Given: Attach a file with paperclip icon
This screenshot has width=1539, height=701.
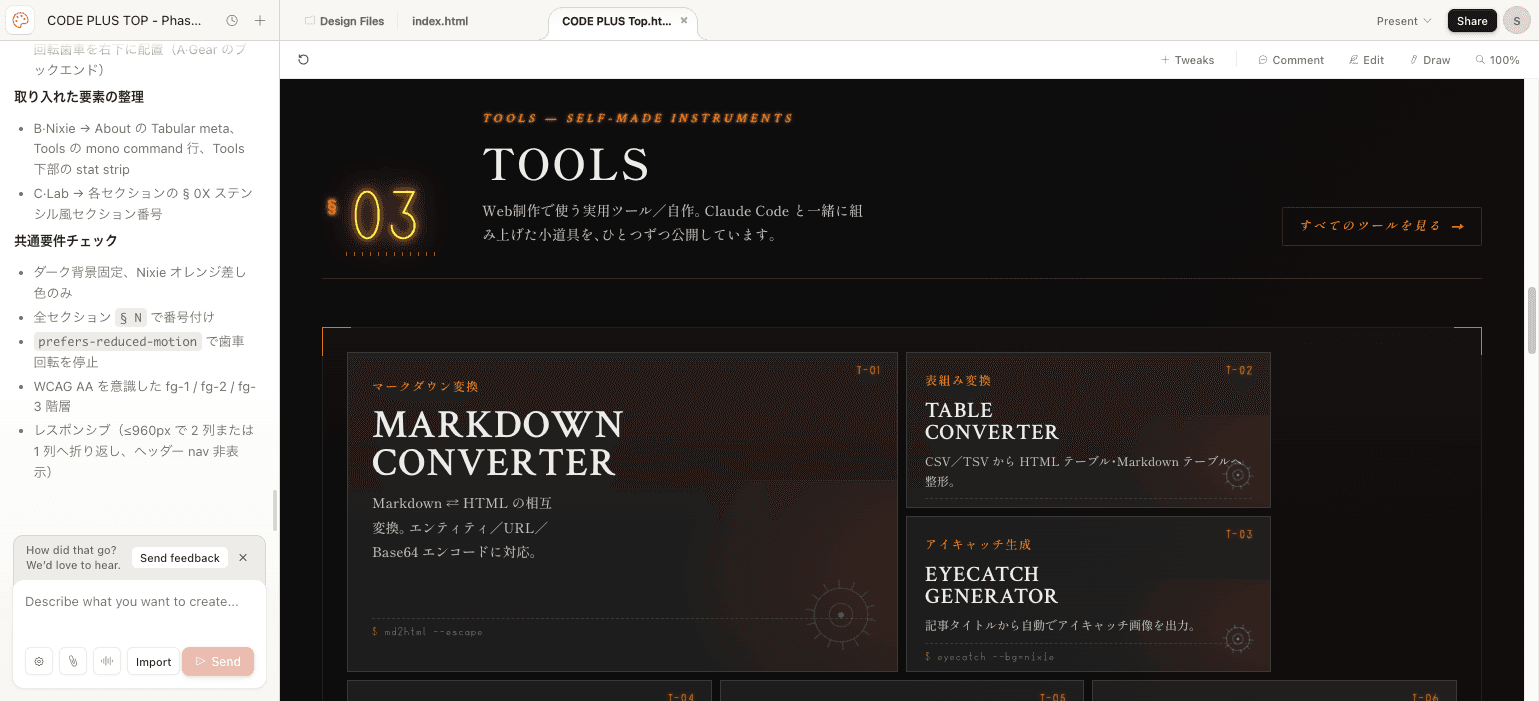Looking at the screenshot, I should 73,661.
